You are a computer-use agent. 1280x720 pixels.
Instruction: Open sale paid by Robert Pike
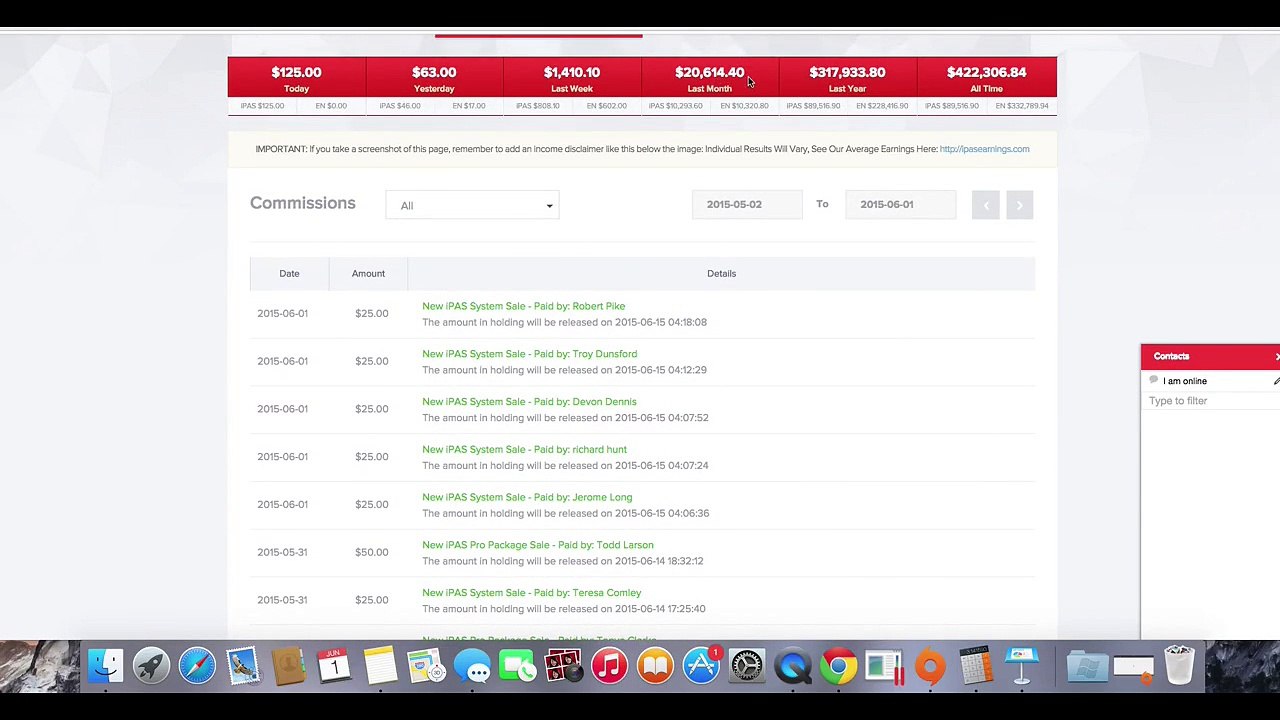click(x=523, y=306)
